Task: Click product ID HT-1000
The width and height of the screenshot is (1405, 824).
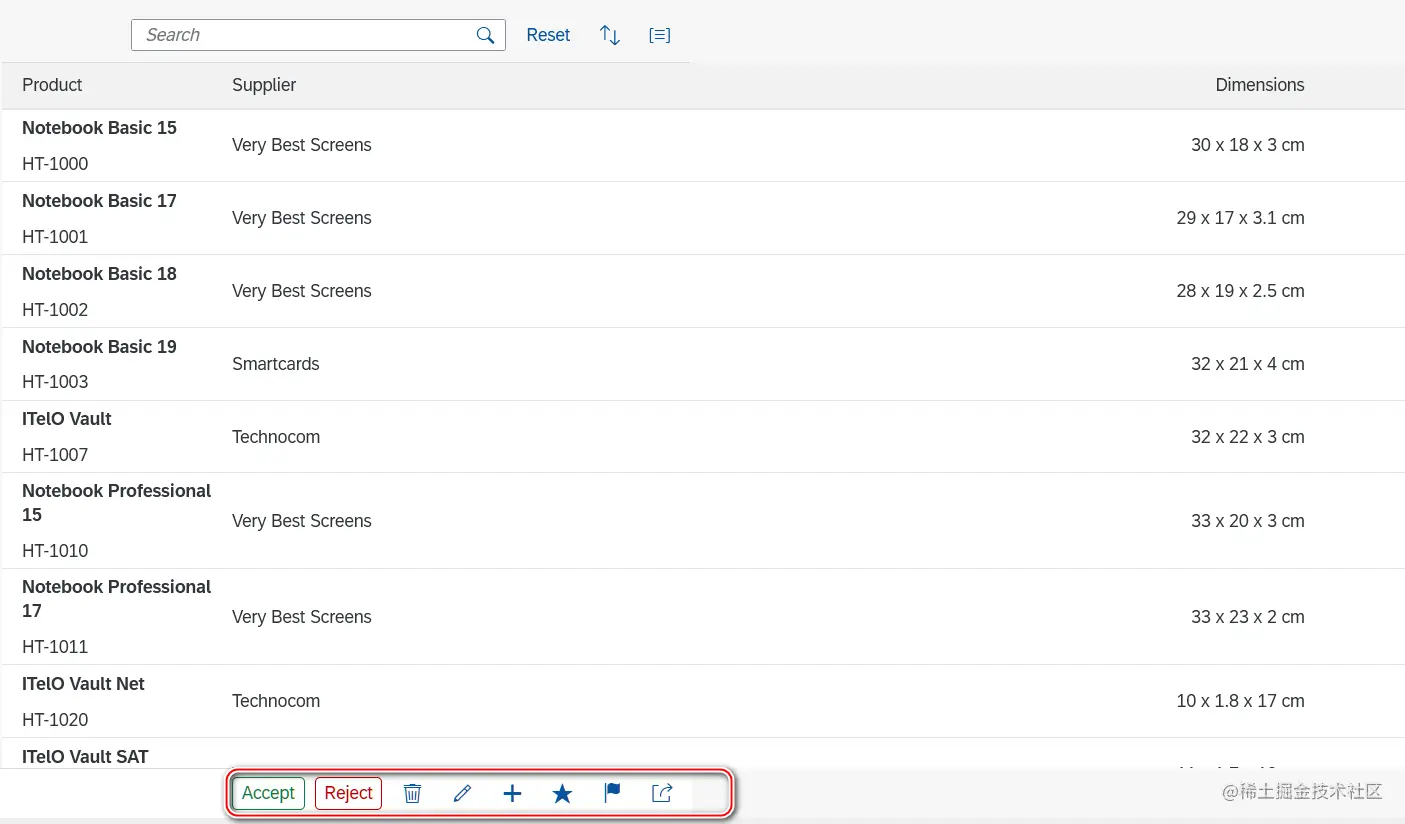Action: pos(55,164)
